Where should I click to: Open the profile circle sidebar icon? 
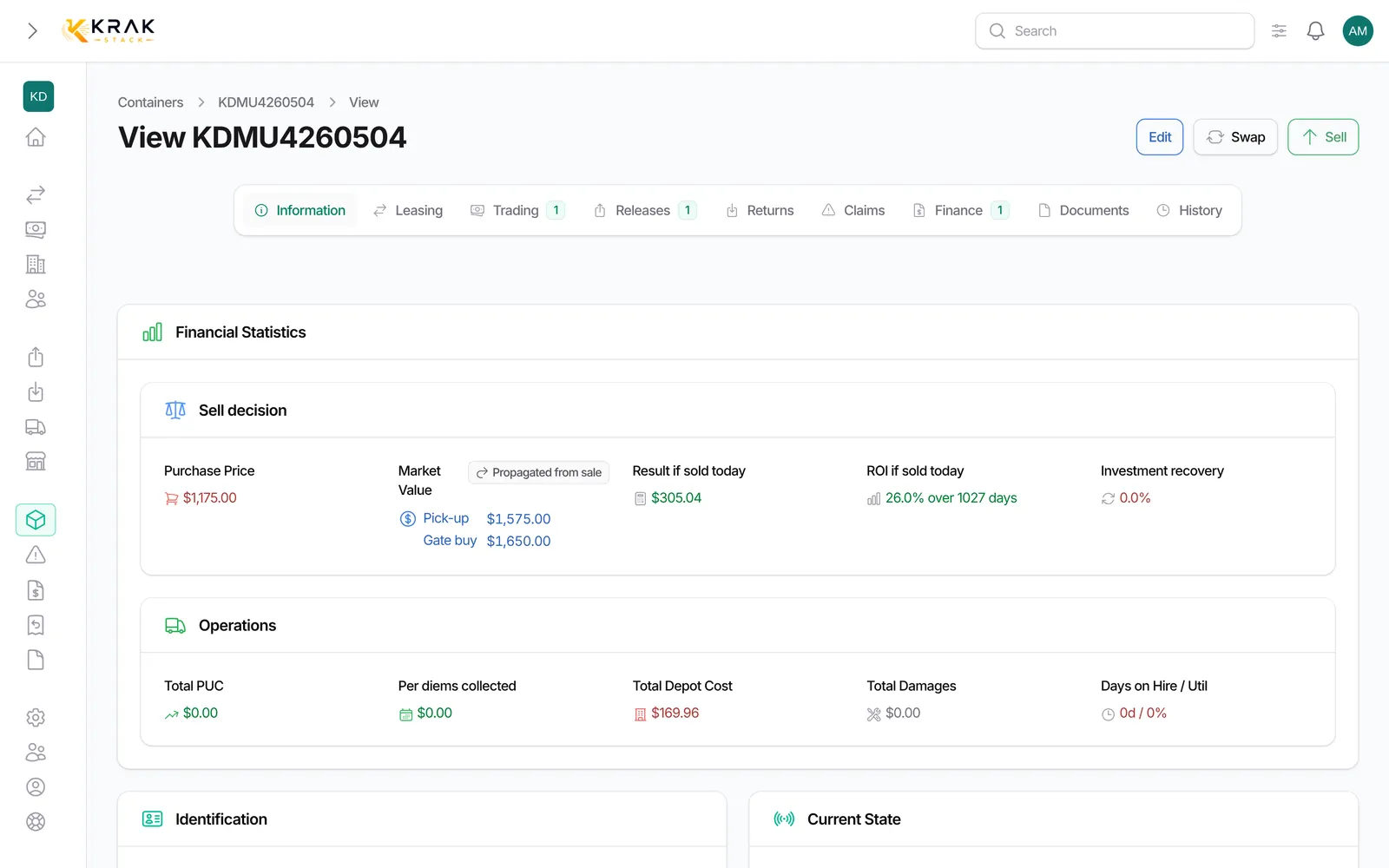click(x=36, y=787)
